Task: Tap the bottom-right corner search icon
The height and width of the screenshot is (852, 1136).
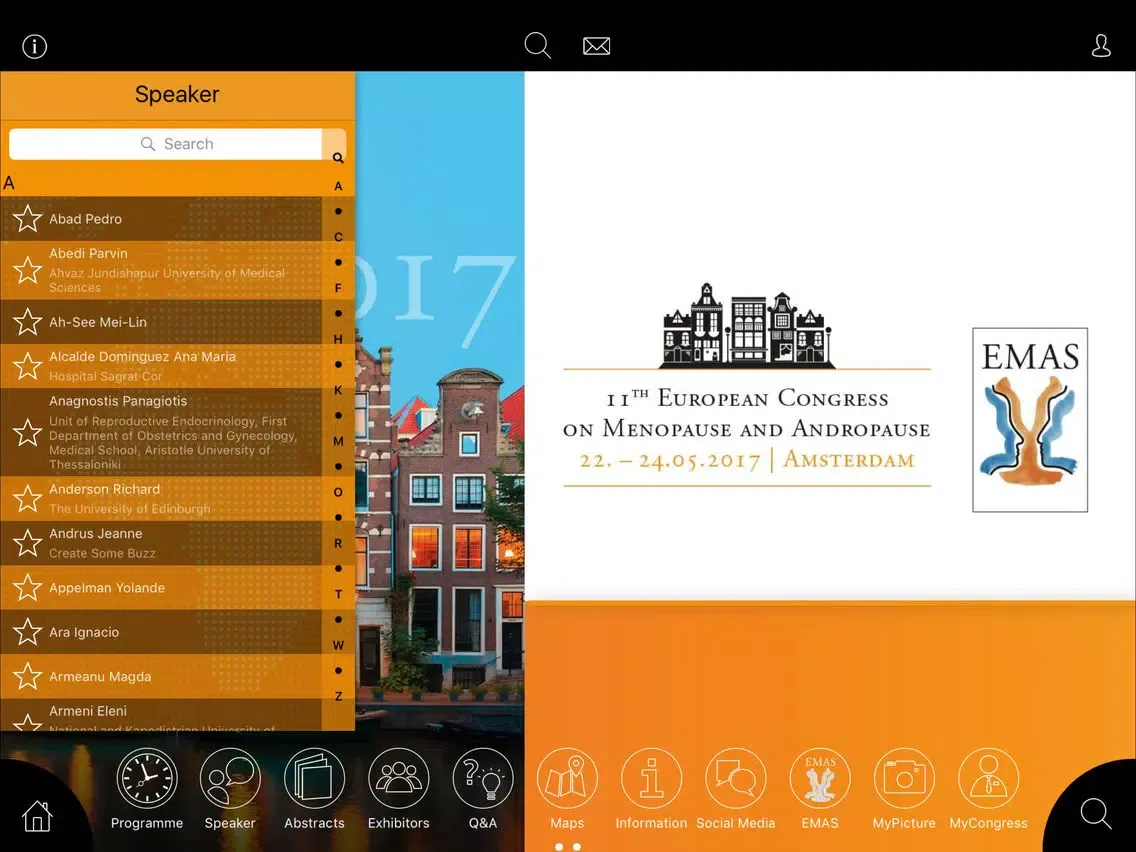Action: click(x=1095, y=814)
